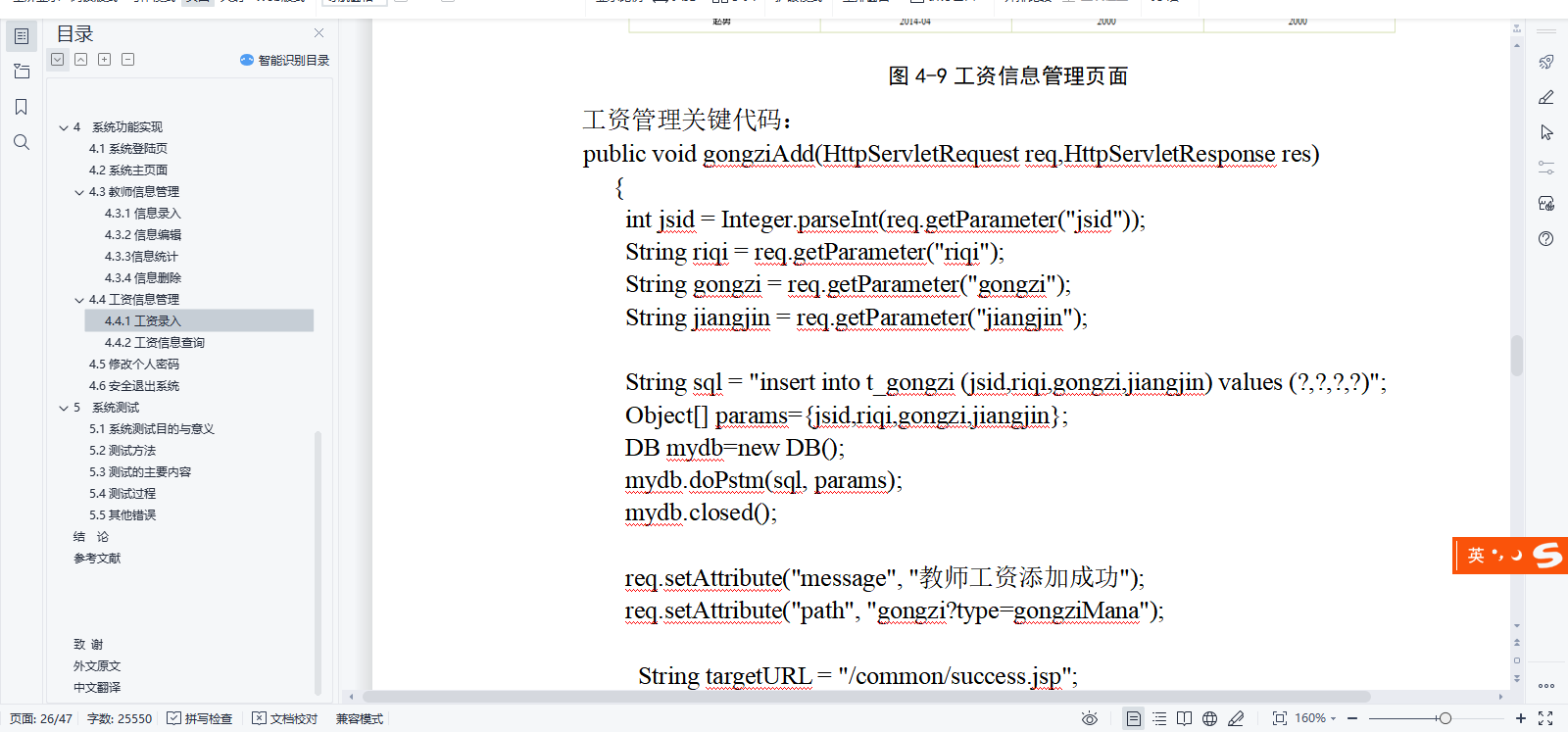Screen dimensions: 1568x732
Task: Open the help question-mark icon in right sidebar
Action: [x=1546, y=238]
